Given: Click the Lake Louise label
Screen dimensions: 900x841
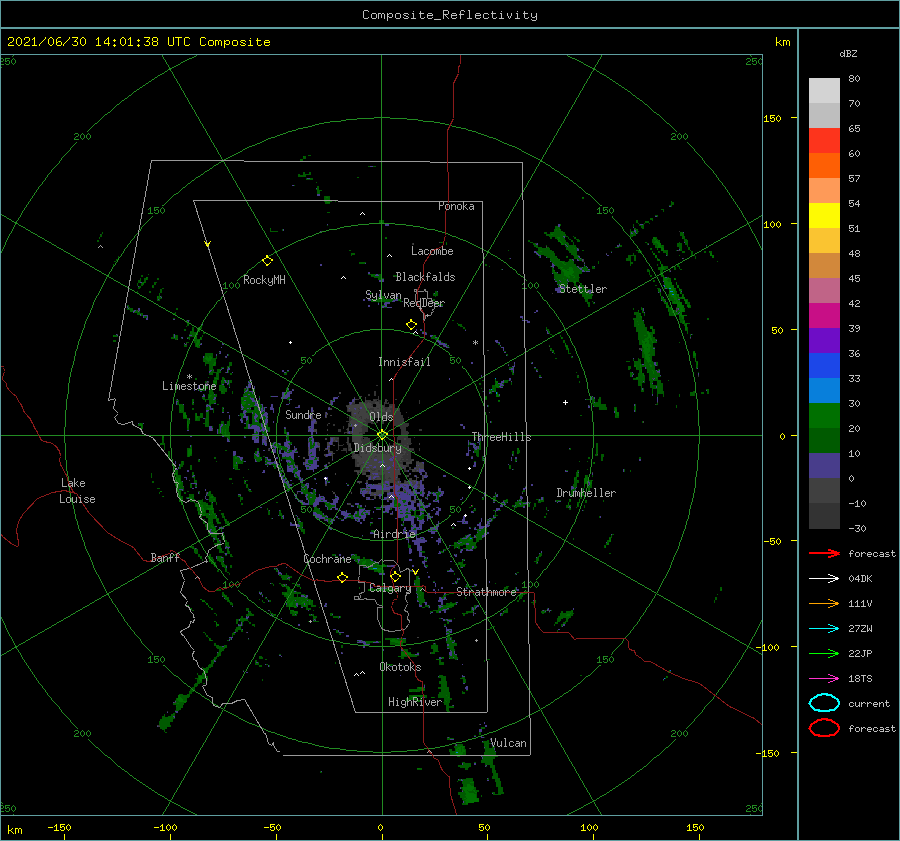Looking at the screenshot, I should pyautogui.click(x=77, y=491).
